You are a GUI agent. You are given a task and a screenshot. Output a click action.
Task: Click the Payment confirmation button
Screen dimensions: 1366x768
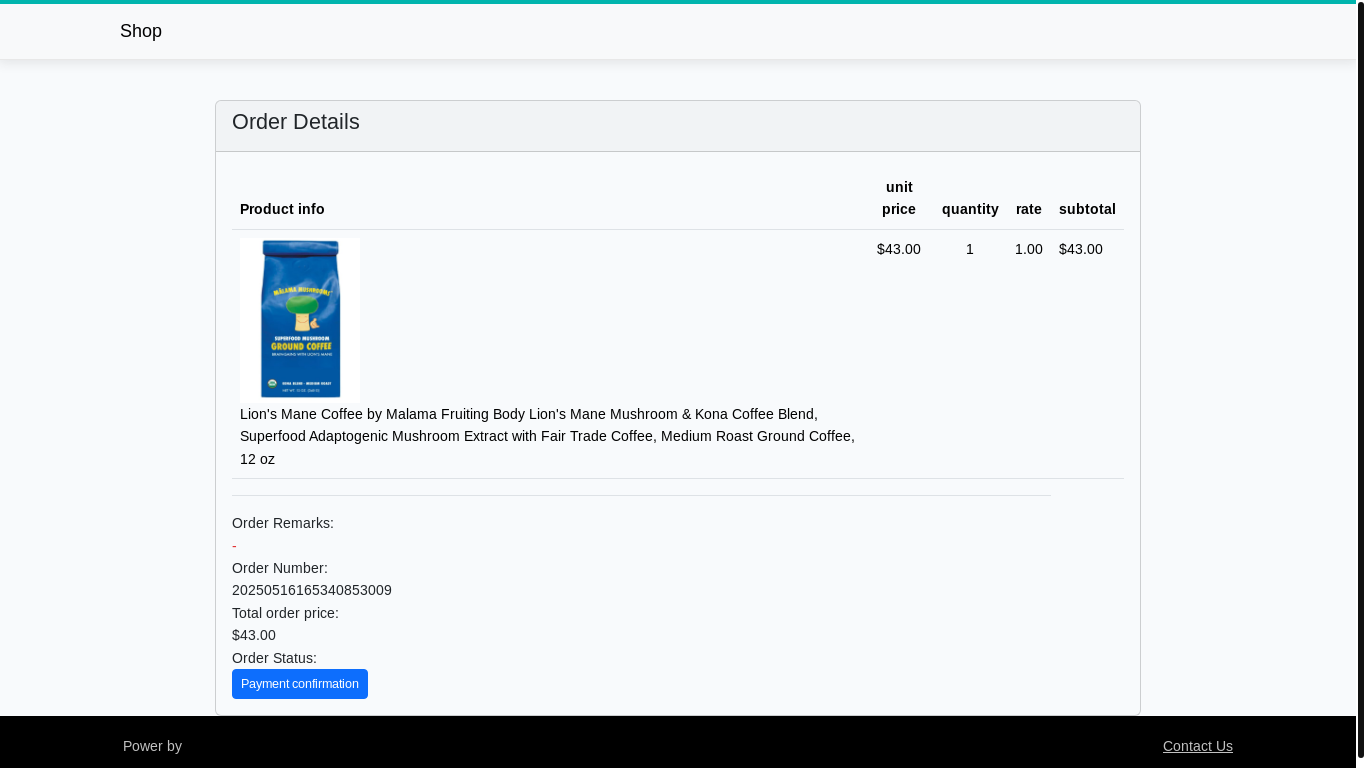[x=300, y=684]
